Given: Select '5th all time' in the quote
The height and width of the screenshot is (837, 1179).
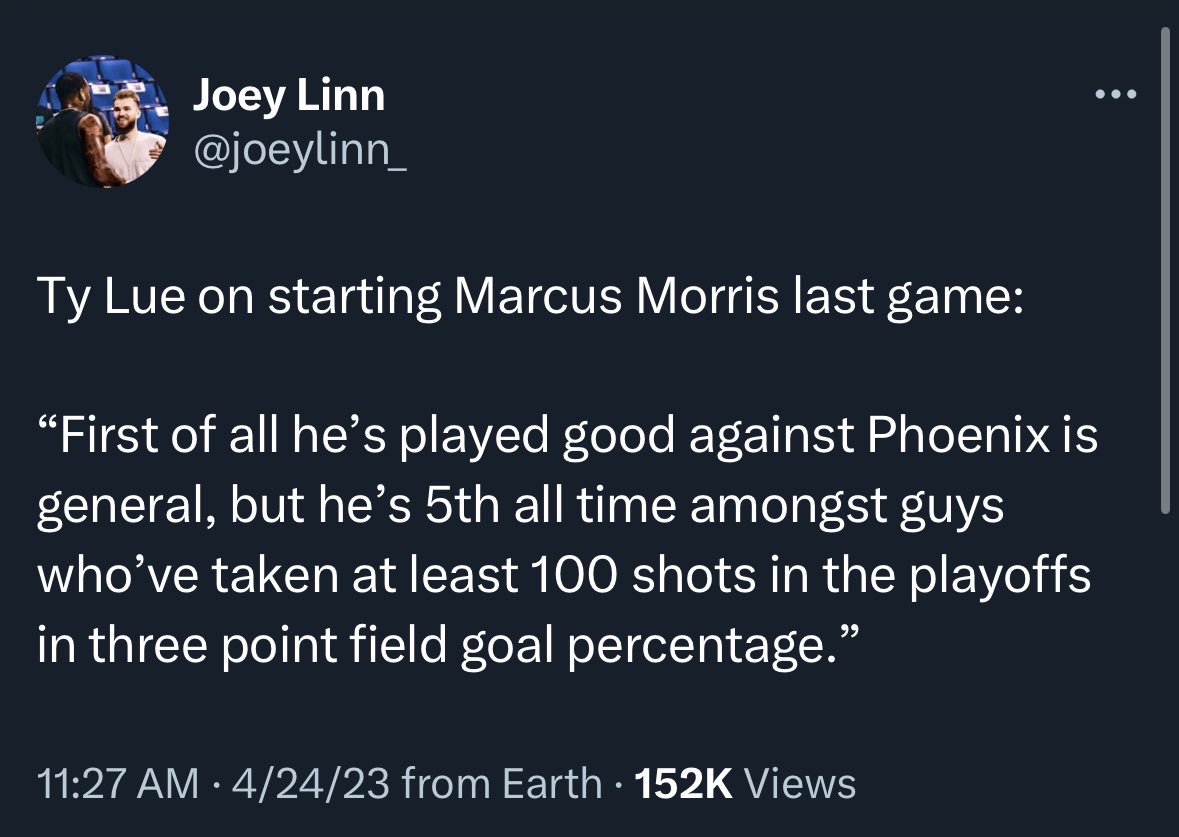Looking at the screenshot, I should (x=550, y=505).
